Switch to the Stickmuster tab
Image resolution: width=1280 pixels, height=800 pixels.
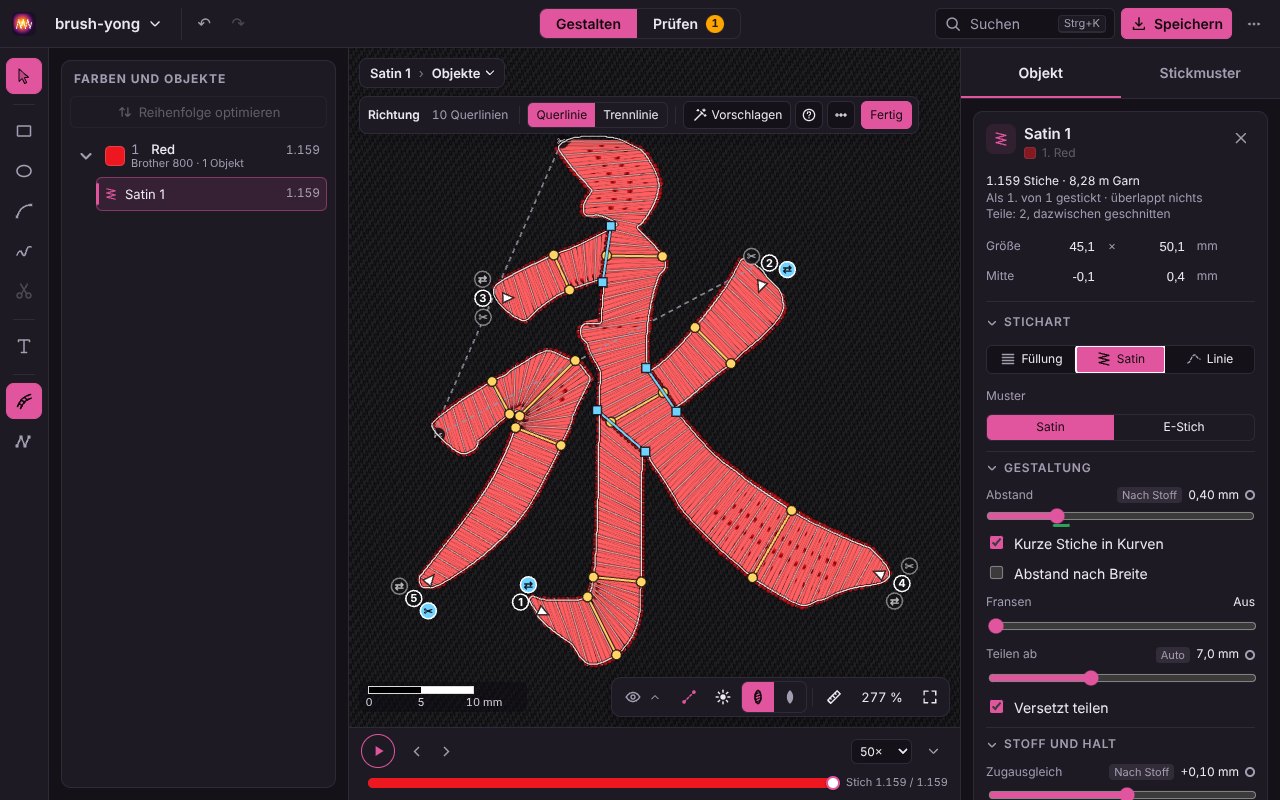click(1200, 73)
